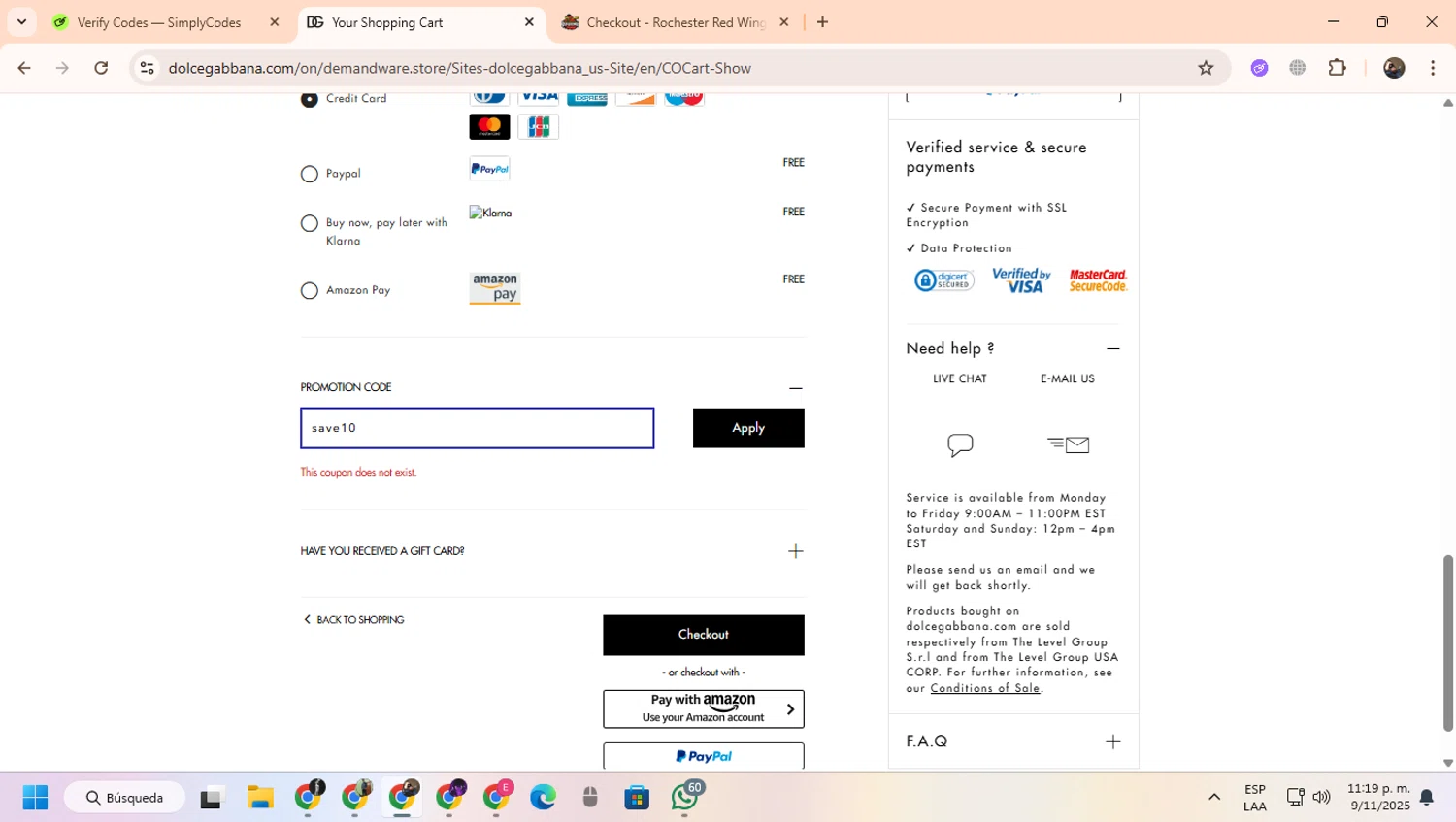The height and width of the screenshot is (822, 1456).
Task: Open the Chrome profile avatar
Action: pyautogui.click(x=1394, y=68)
